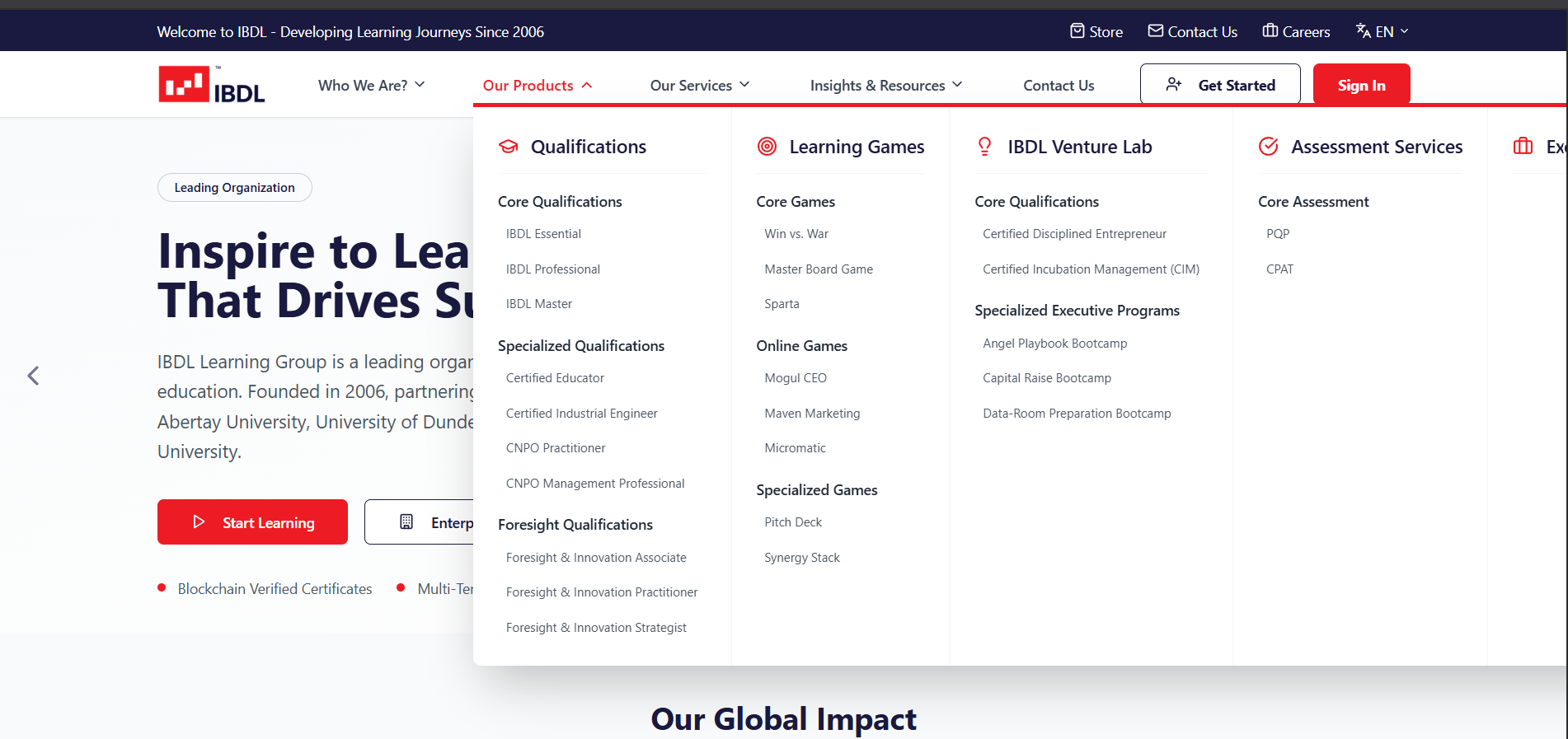Open the IBDL Professional qualification link
This screenshot has height=739, width=1568.
(552, 269)
